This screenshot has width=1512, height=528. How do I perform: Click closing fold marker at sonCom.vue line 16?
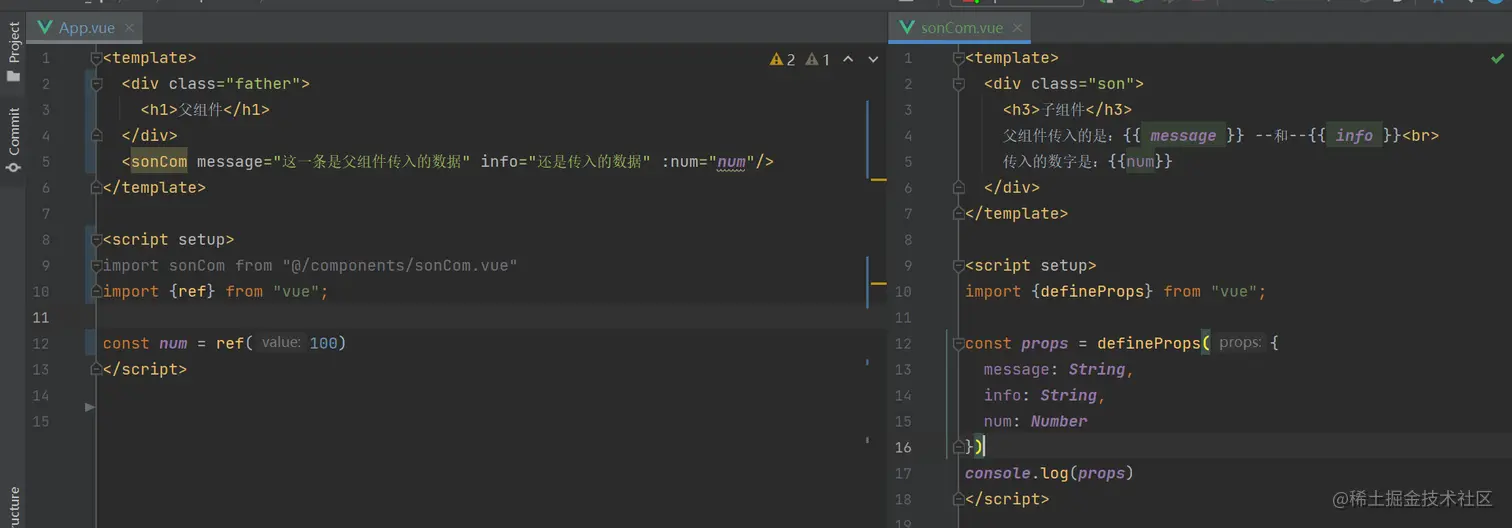coord(959,449)
